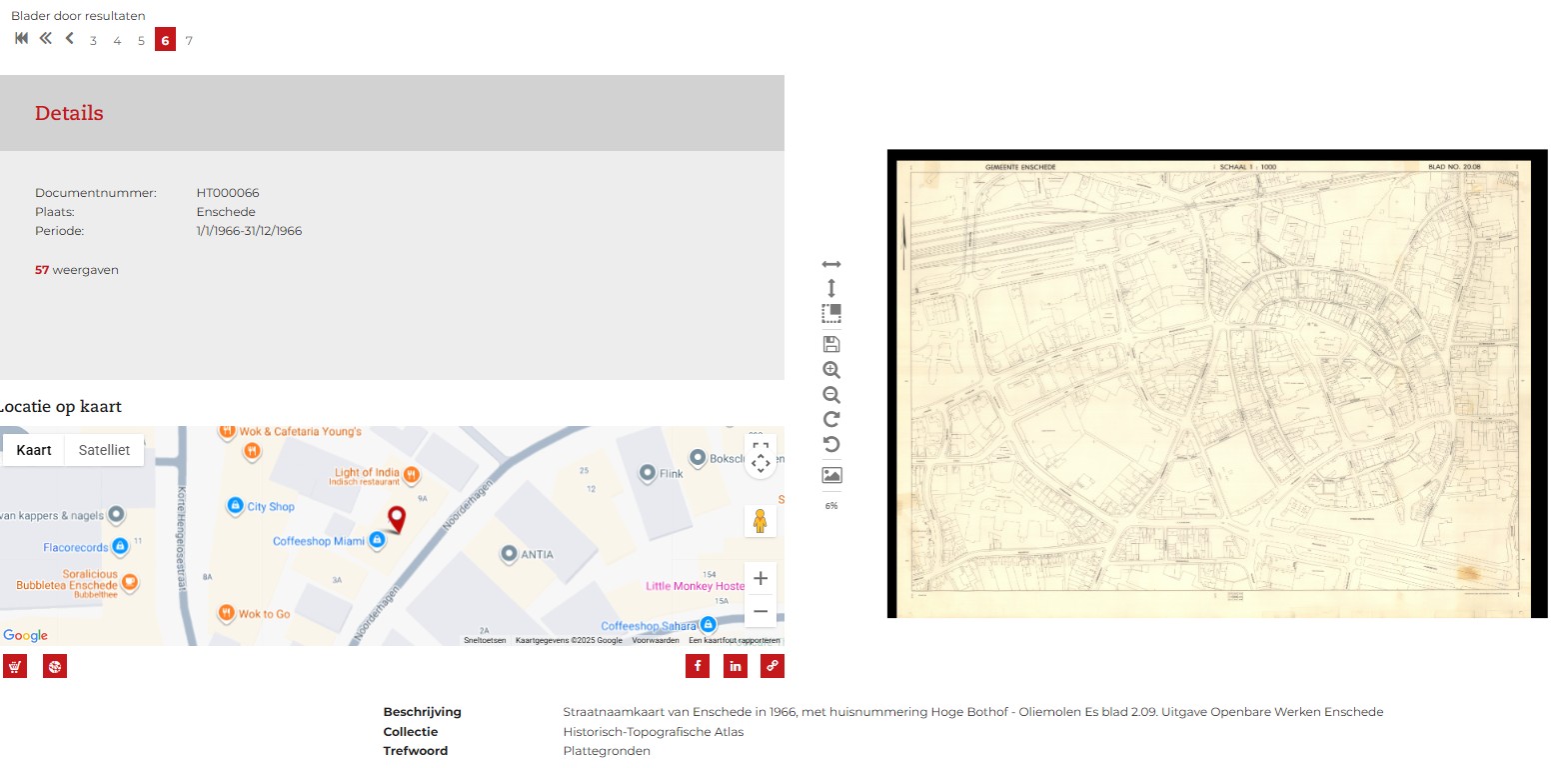
Task: Open results page 7
Action: [189, 41]
